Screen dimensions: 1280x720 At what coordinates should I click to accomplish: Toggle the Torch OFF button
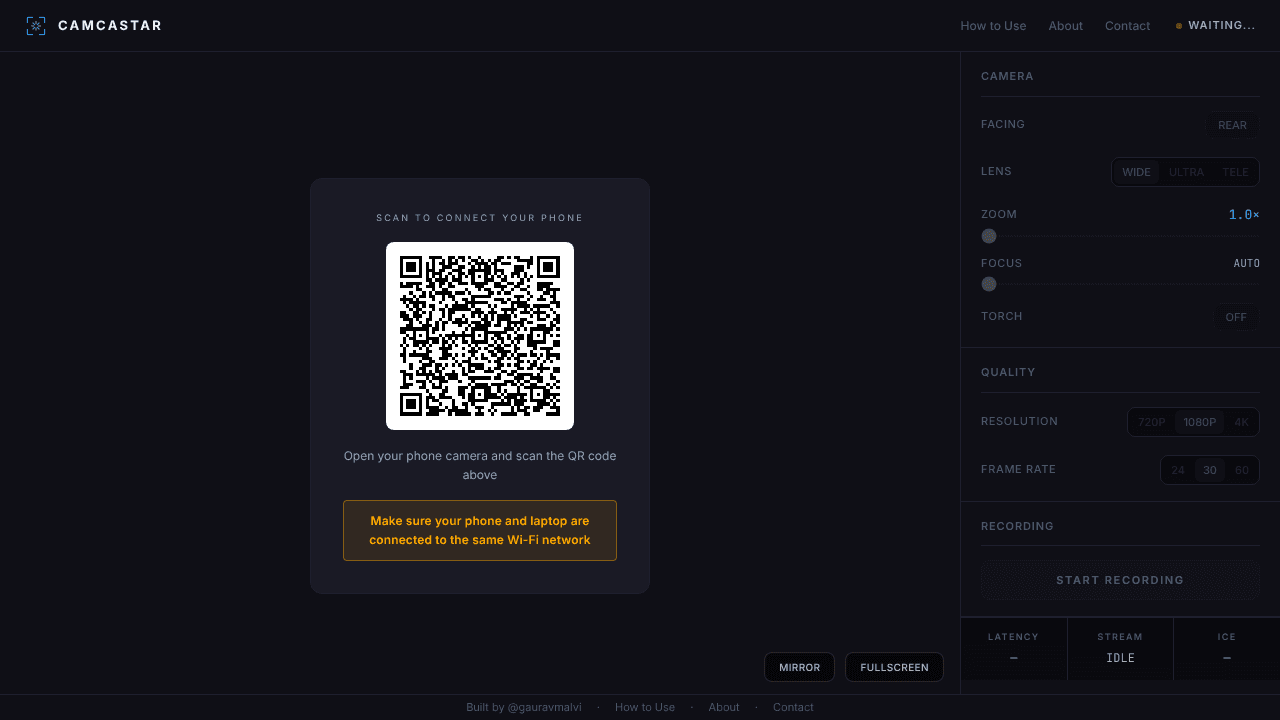tap(1236, 317)
